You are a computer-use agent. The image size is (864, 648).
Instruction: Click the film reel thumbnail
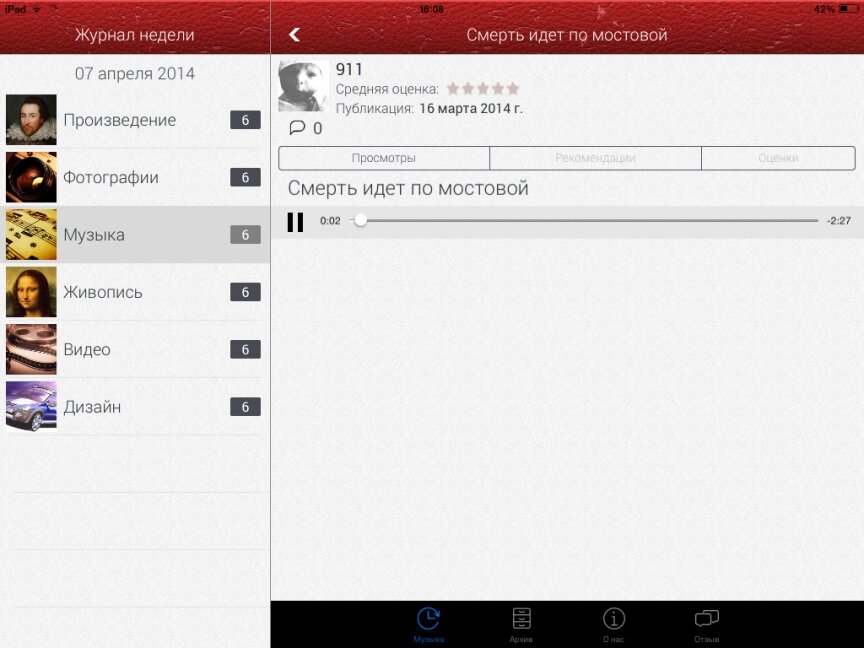(x=31, y=349)
